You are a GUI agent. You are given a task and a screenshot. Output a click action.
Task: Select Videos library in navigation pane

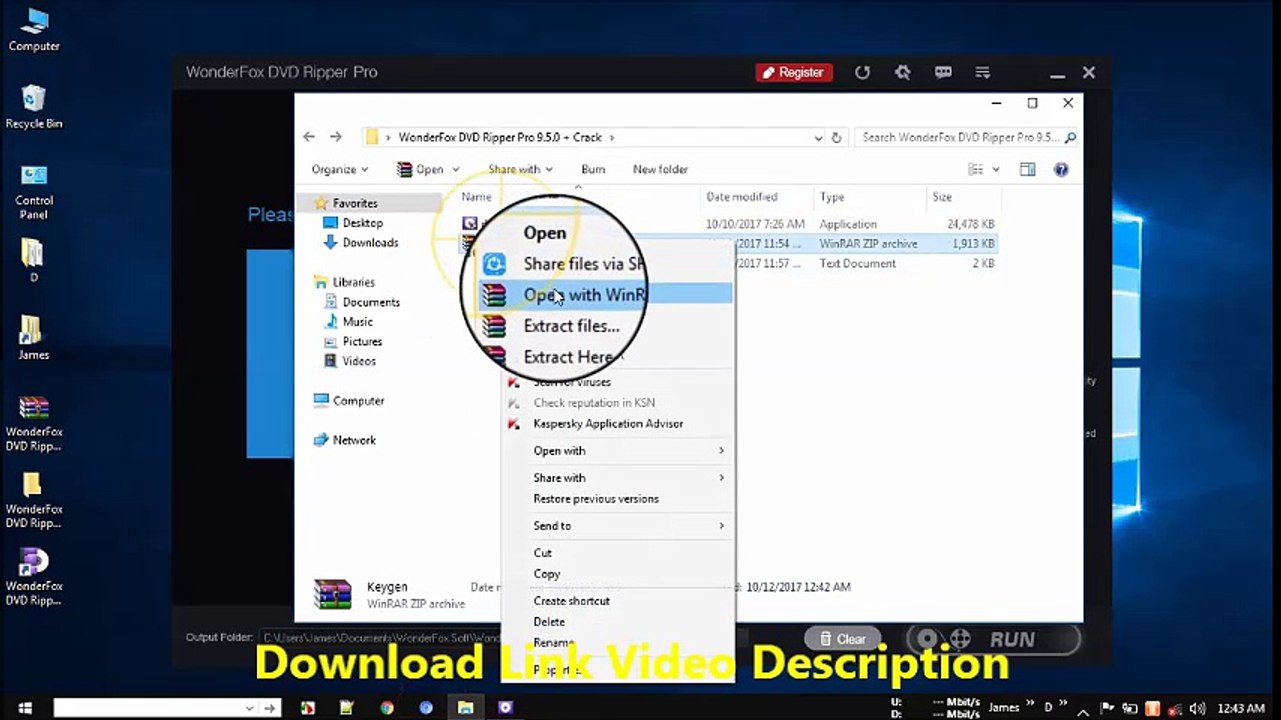coord(359,362)
